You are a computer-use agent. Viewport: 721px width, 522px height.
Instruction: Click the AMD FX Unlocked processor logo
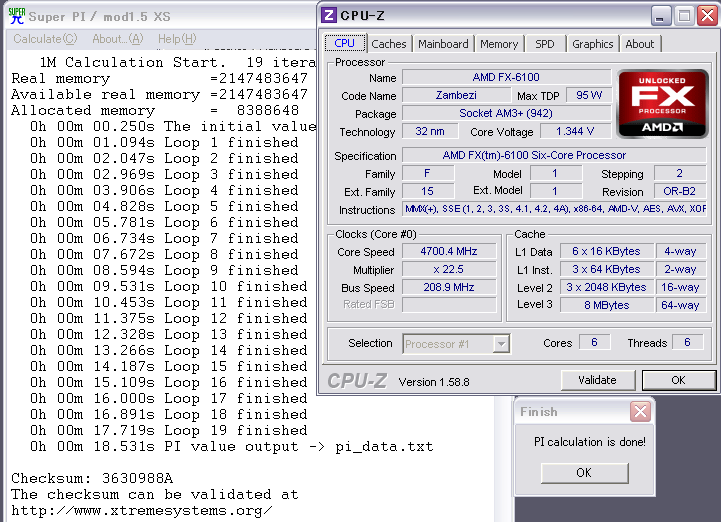pos(662,103)
